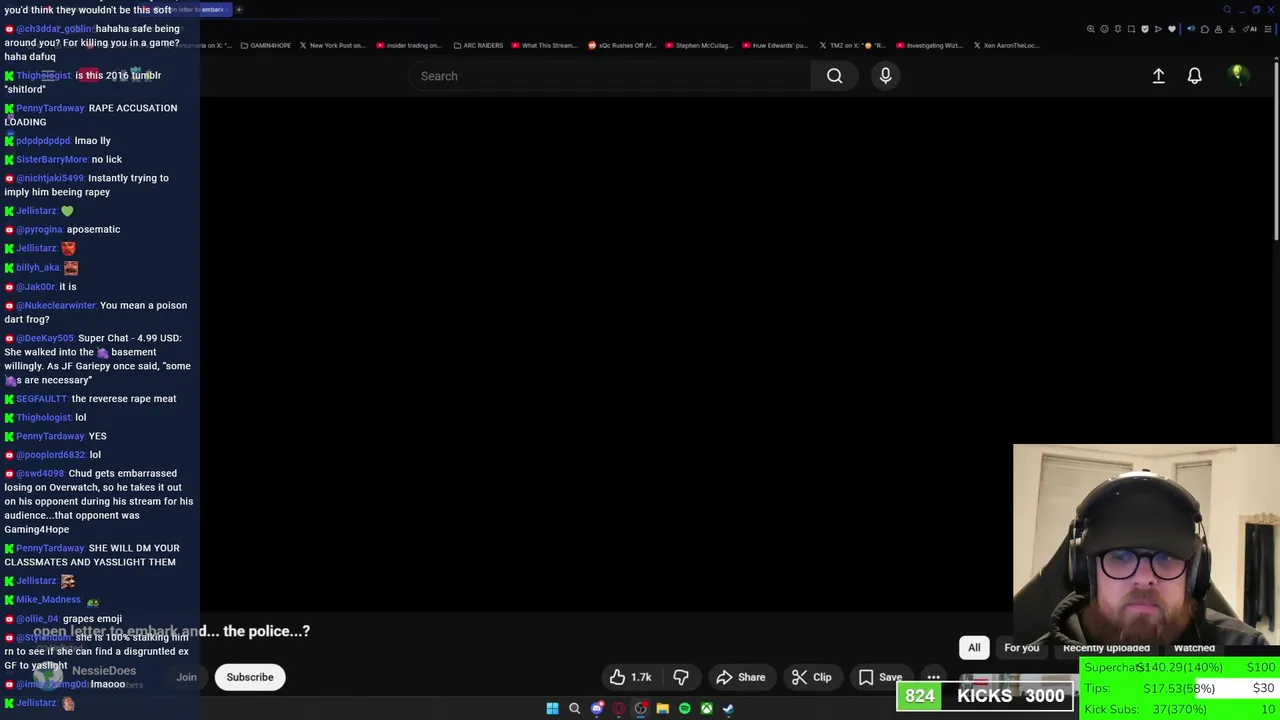Click the send/flow arrow toolbar icon

1158,29
